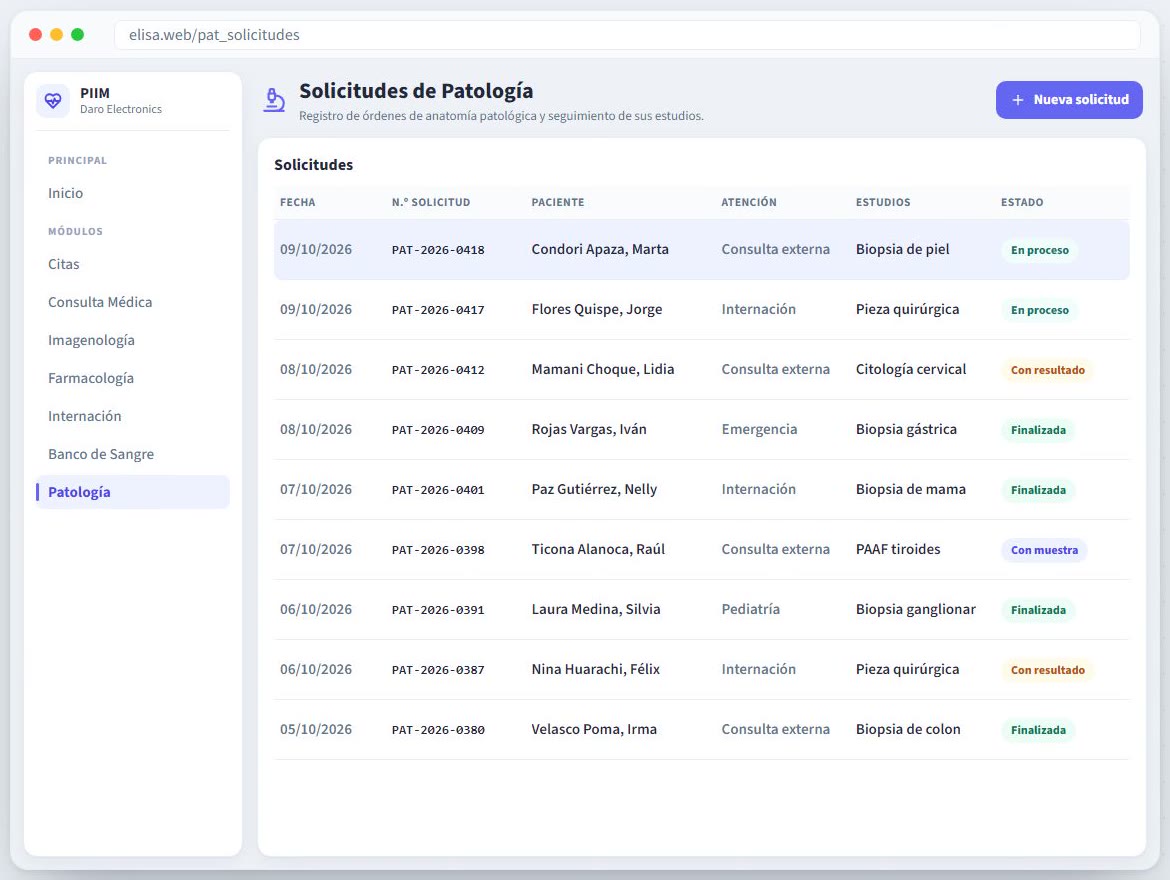Click patient Paz Gutiérrez, Nelly
The height and width of the screenshot is (880, 1170).
[594, 490]
